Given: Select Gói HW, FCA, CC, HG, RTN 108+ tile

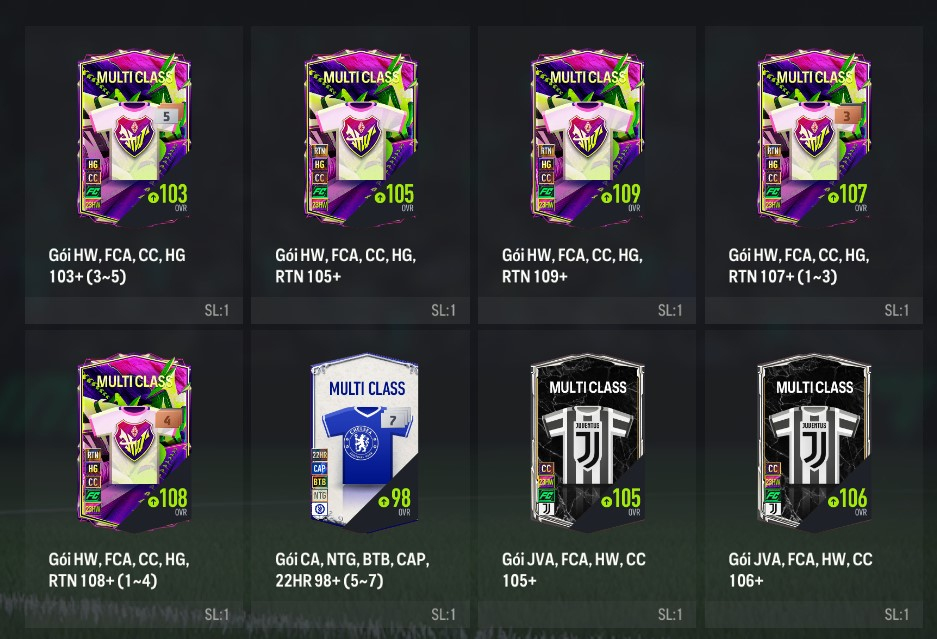Looking at the screenshot, I should click(x=134, y=479).
